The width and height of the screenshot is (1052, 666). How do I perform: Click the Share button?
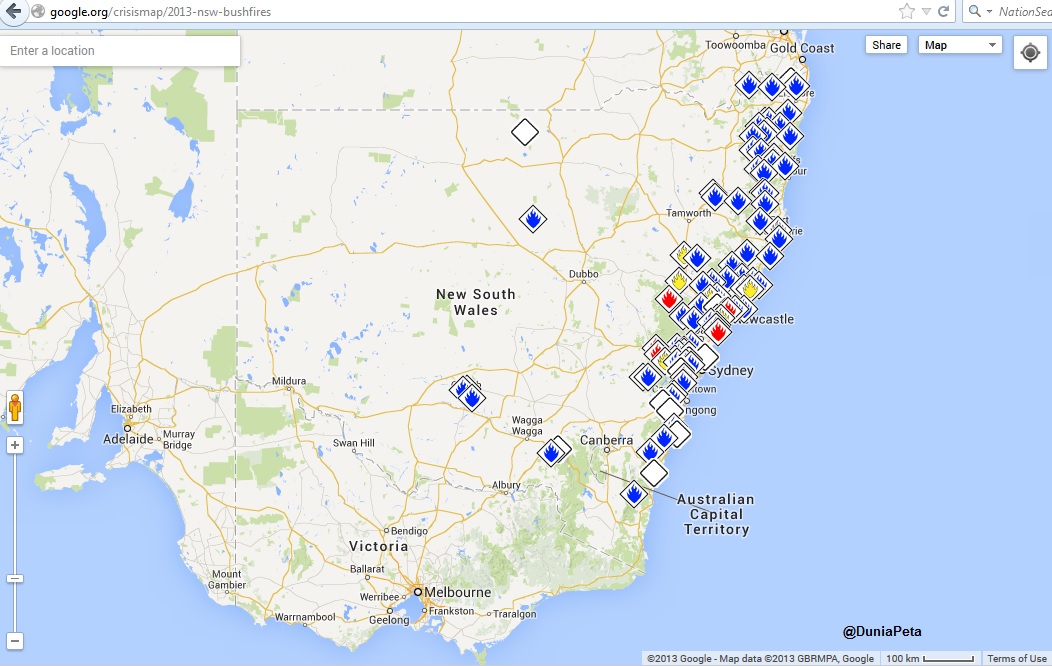(886, 45)
